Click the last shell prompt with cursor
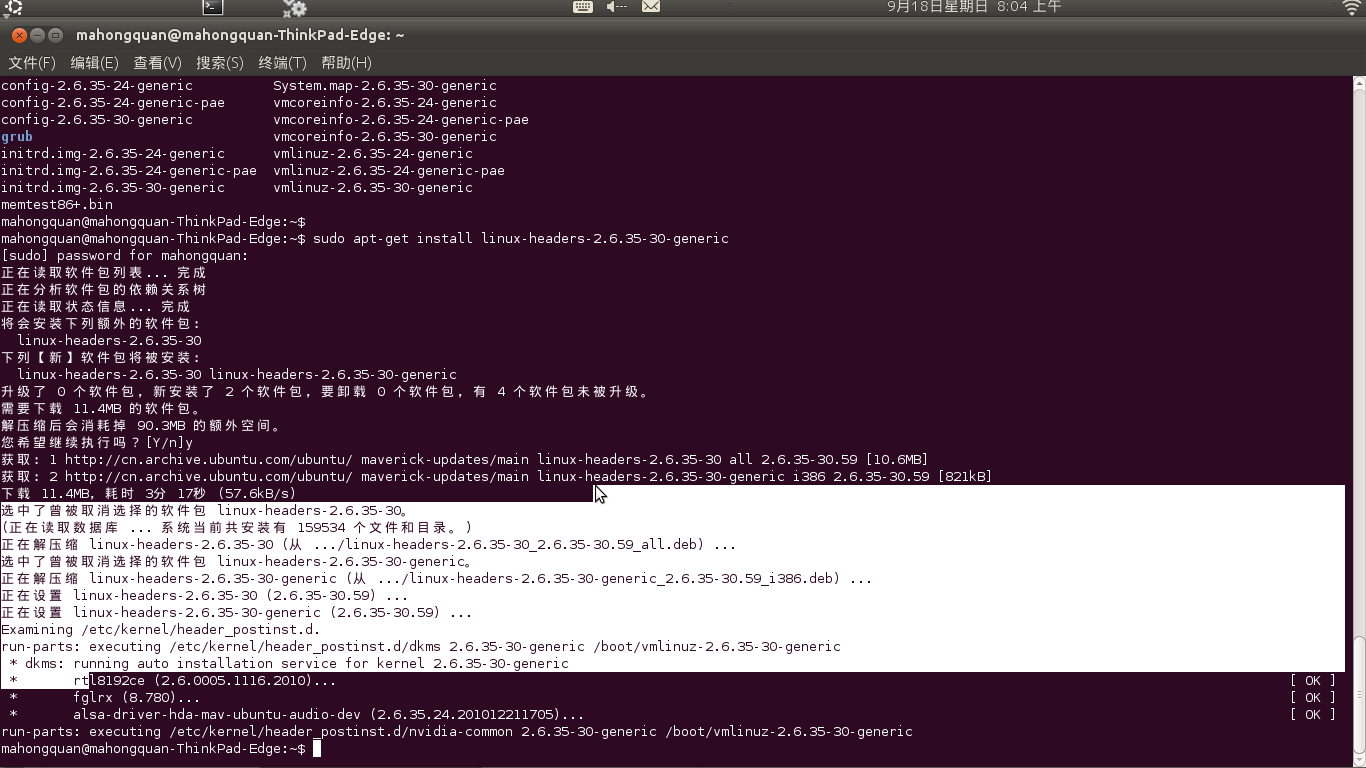This screenshot has height=768, width=1366. [x=161, y=749]
